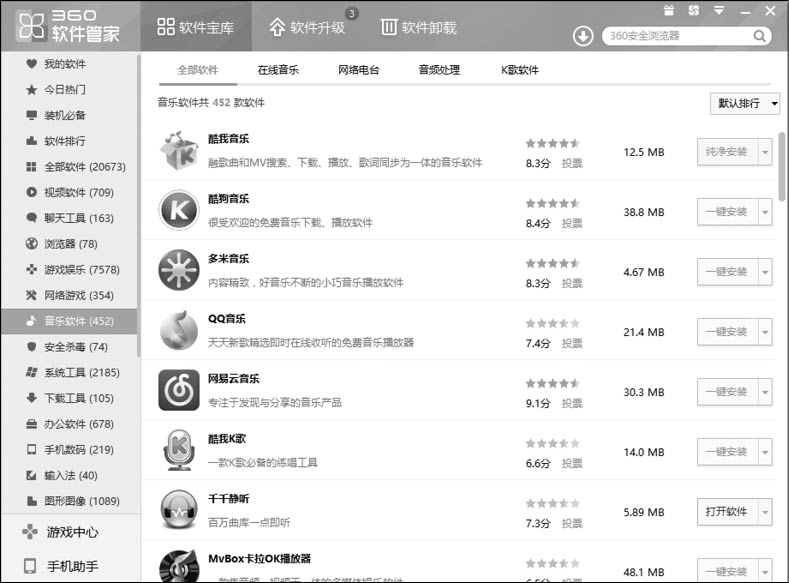Select 游戏娱乐 (7578) category

(x=69, y=270)
